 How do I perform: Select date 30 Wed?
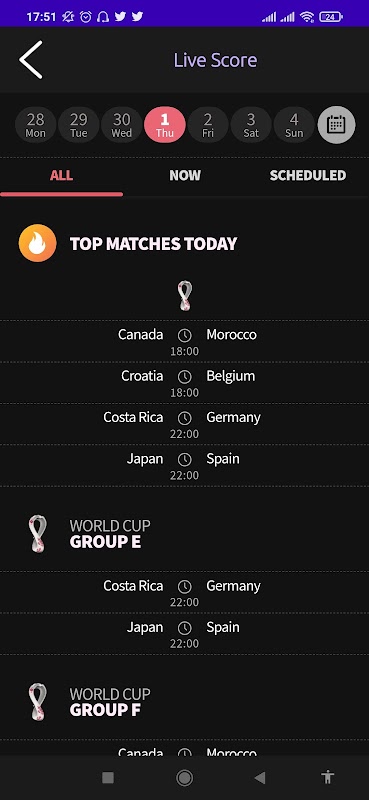coord(121,124)
